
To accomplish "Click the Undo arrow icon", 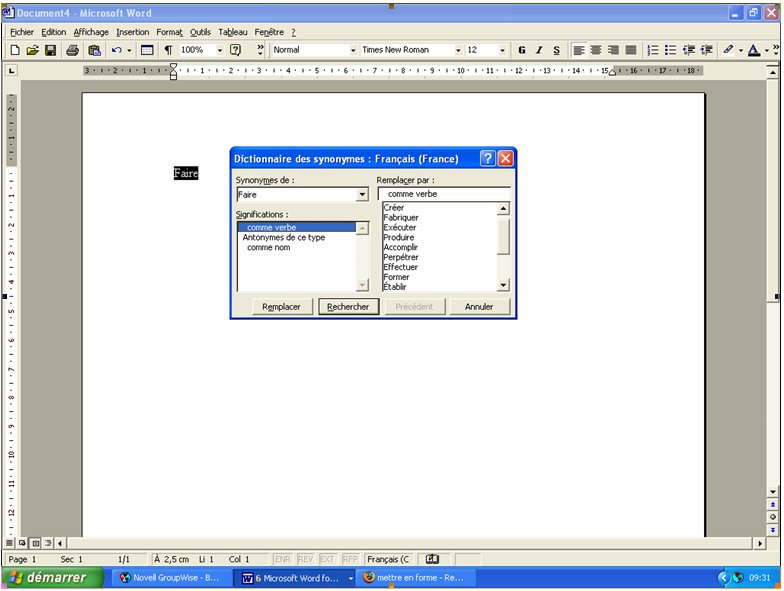I will [x=117, y=50].
